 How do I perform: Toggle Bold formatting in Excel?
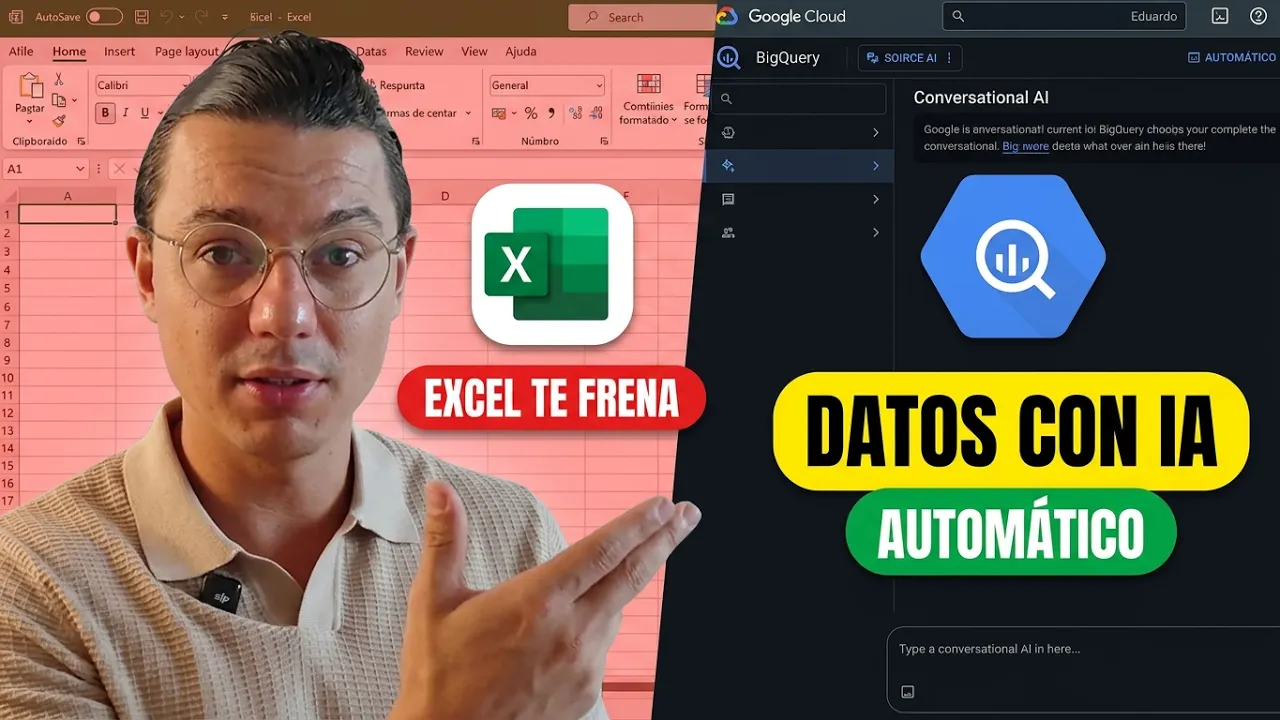(106, 113)
